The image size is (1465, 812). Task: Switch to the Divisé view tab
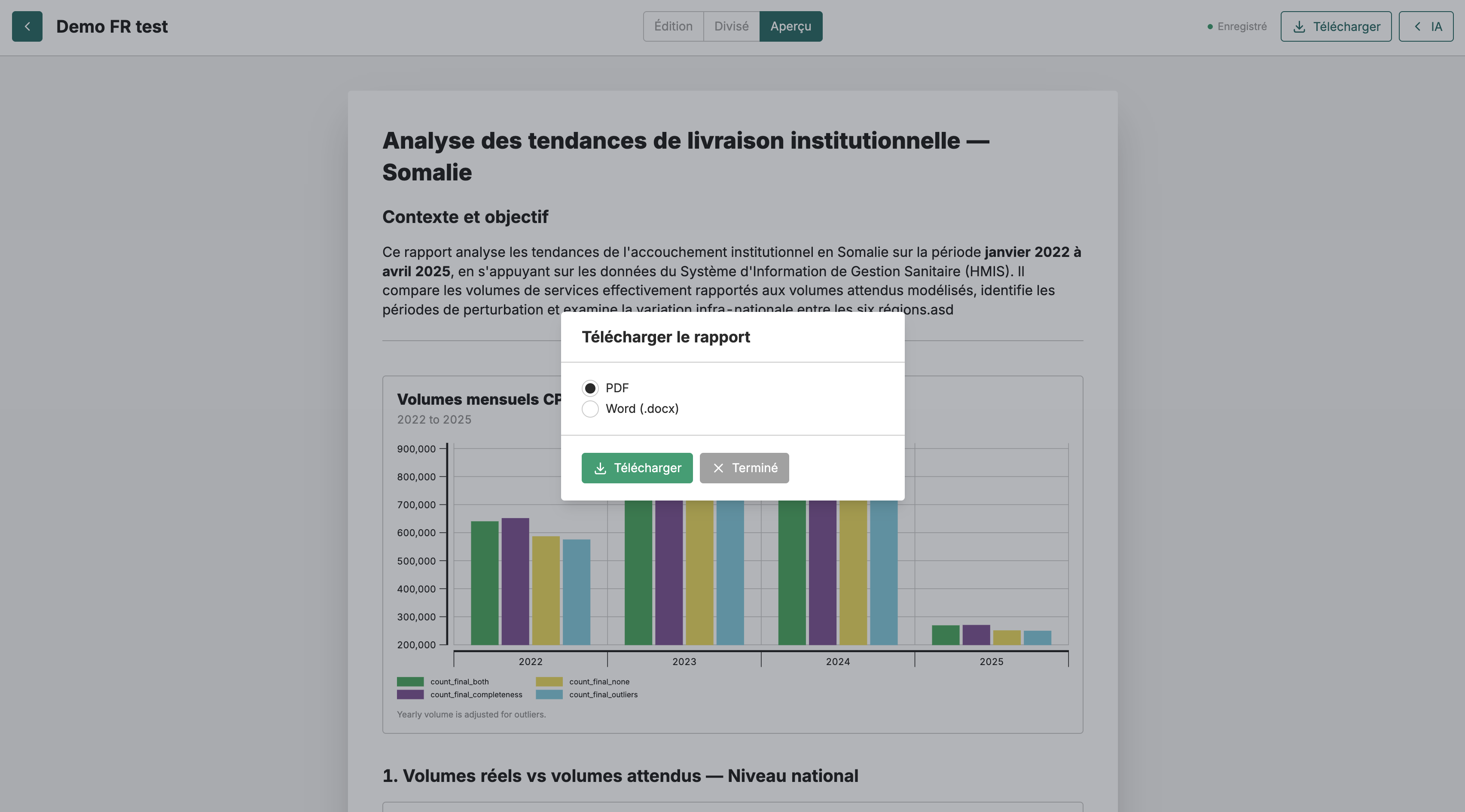(731, 26)
